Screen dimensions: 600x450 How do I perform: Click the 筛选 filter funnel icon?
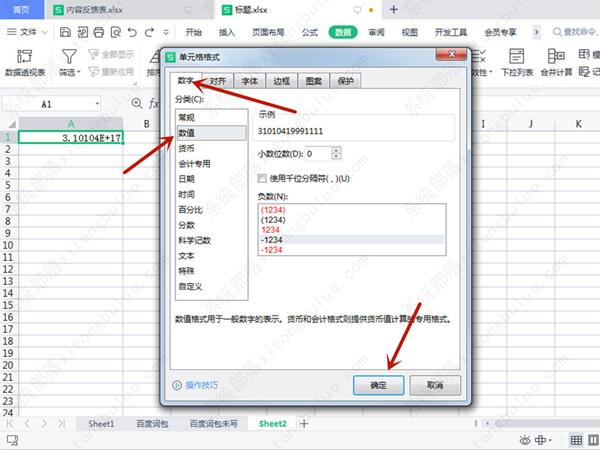tap(69, 55)
